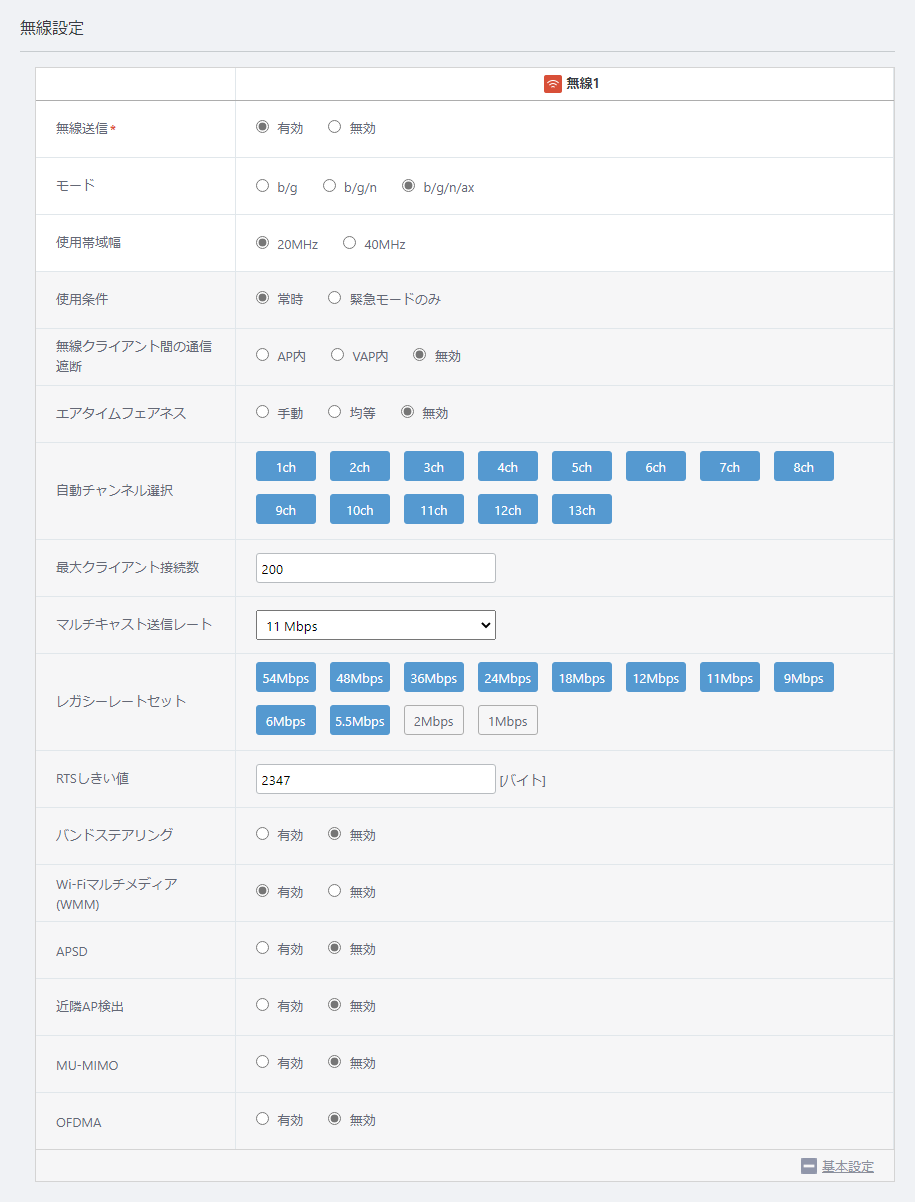Select 緊急モードのみ for 使用条件
The width and height of the screenshot is (915, 1202).
pyautogui.click(x=335, y=298)
